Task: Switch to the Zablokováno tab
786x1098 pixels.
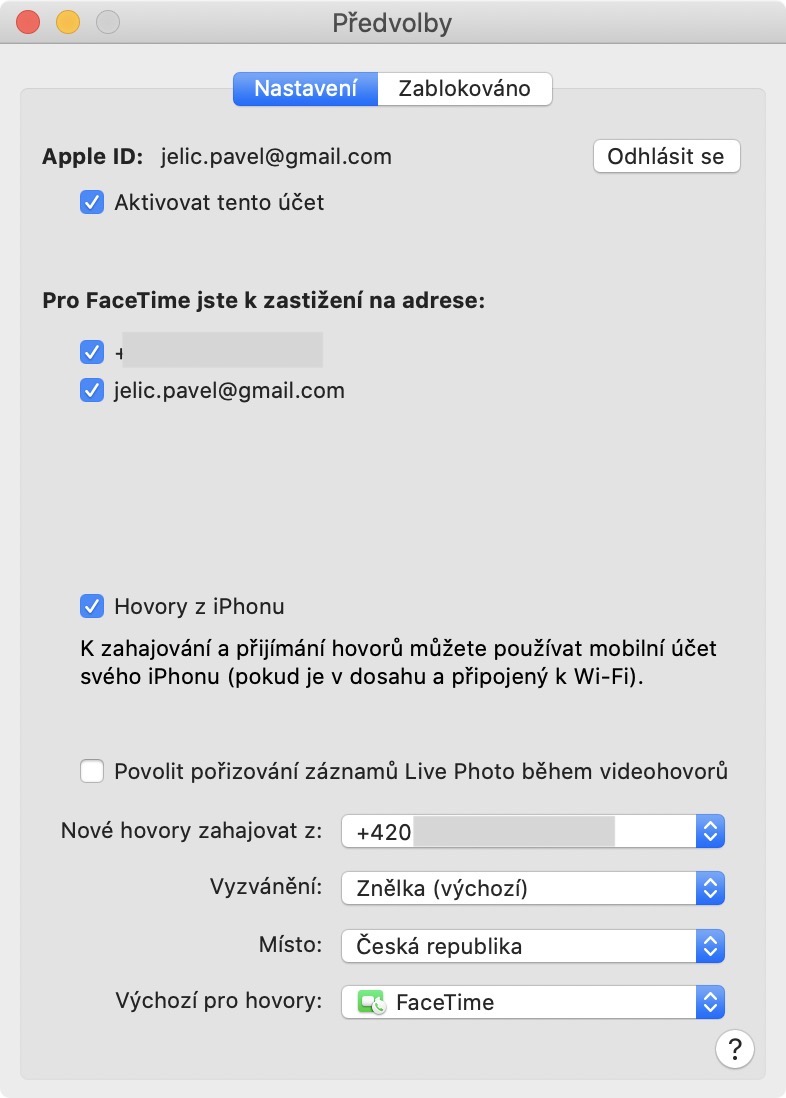Action: [464, 88]
